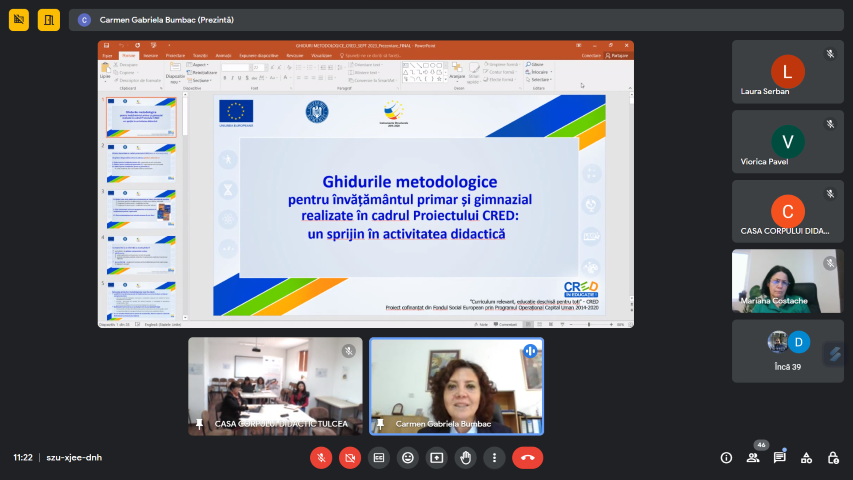Viewport: 853px width, 480px height.
Task: Open the chat panel icon
Action: (779, 457)
